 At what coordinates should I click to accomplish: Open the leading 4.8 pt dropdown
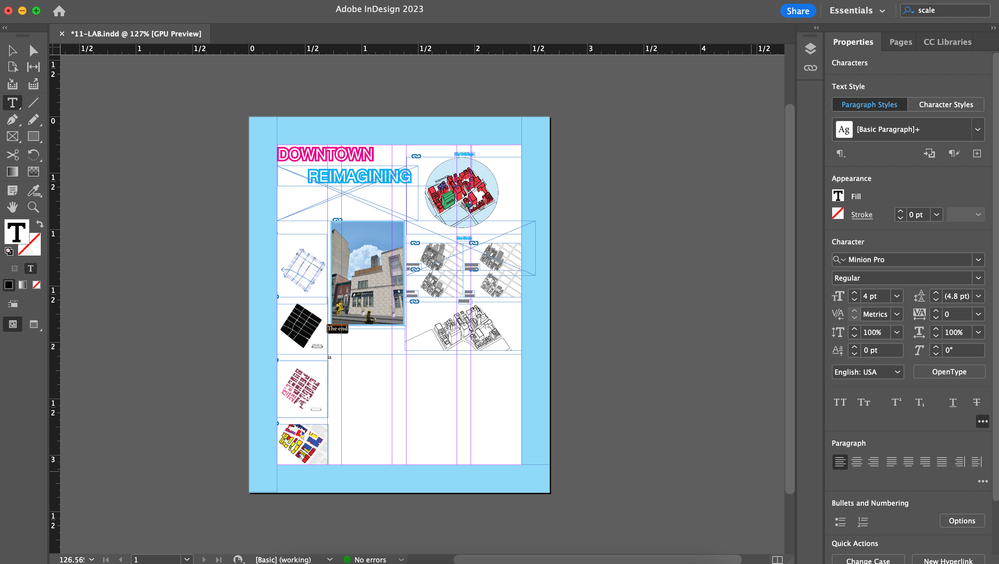978,296
